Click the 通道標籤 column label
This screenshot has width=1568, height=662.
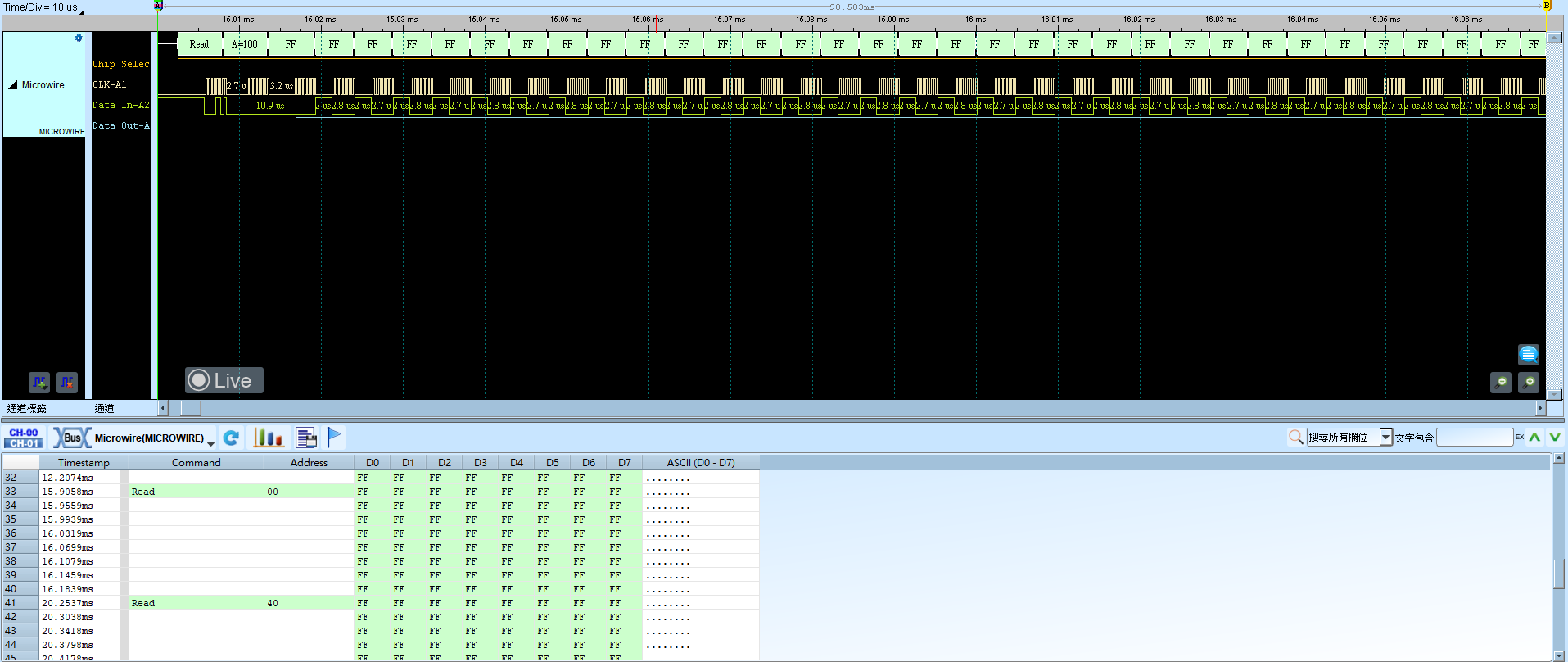coord(27,408)
